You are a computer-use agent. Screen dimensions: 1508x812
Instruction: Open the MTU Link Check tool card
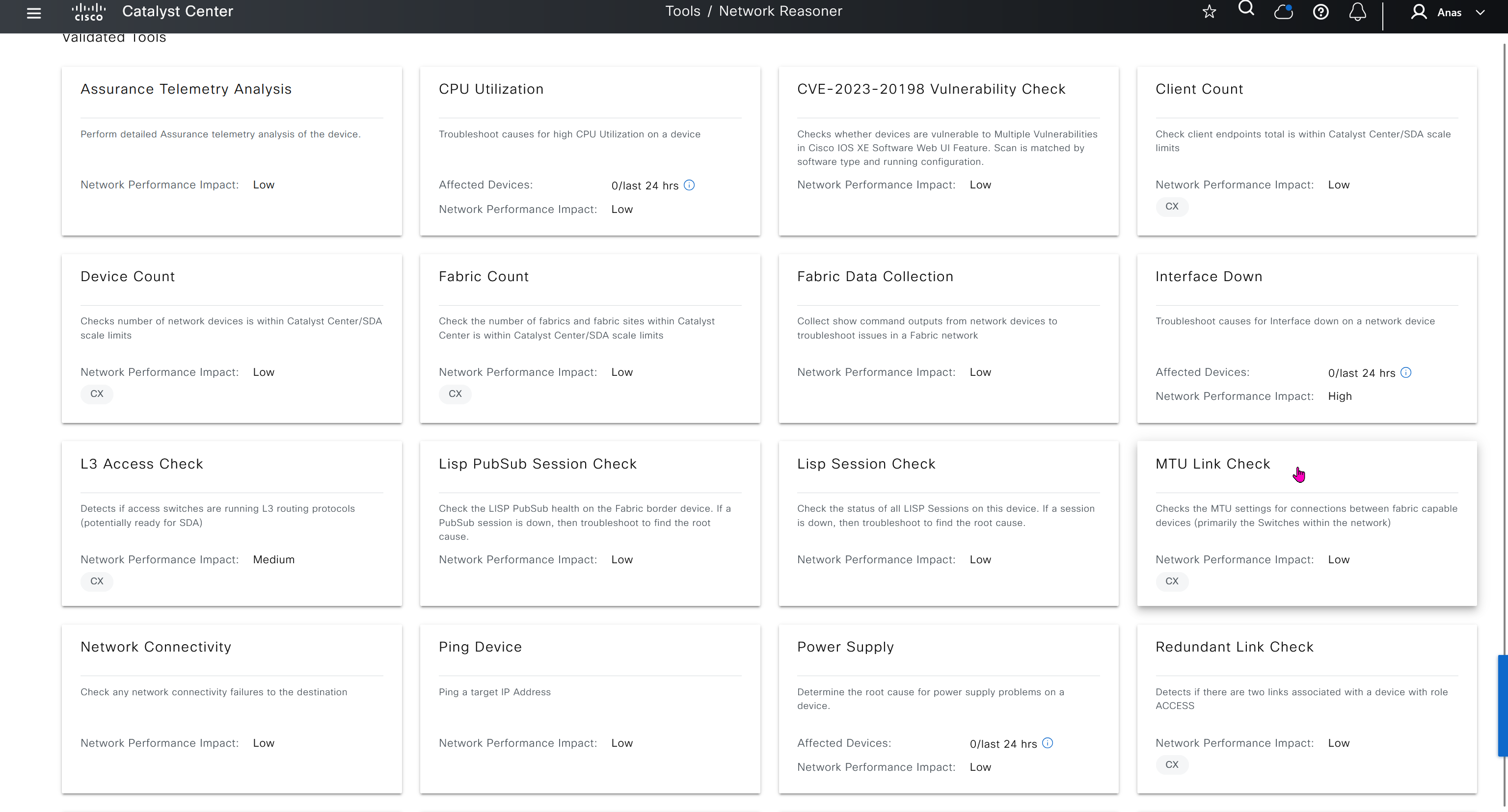coord(1213,464)
